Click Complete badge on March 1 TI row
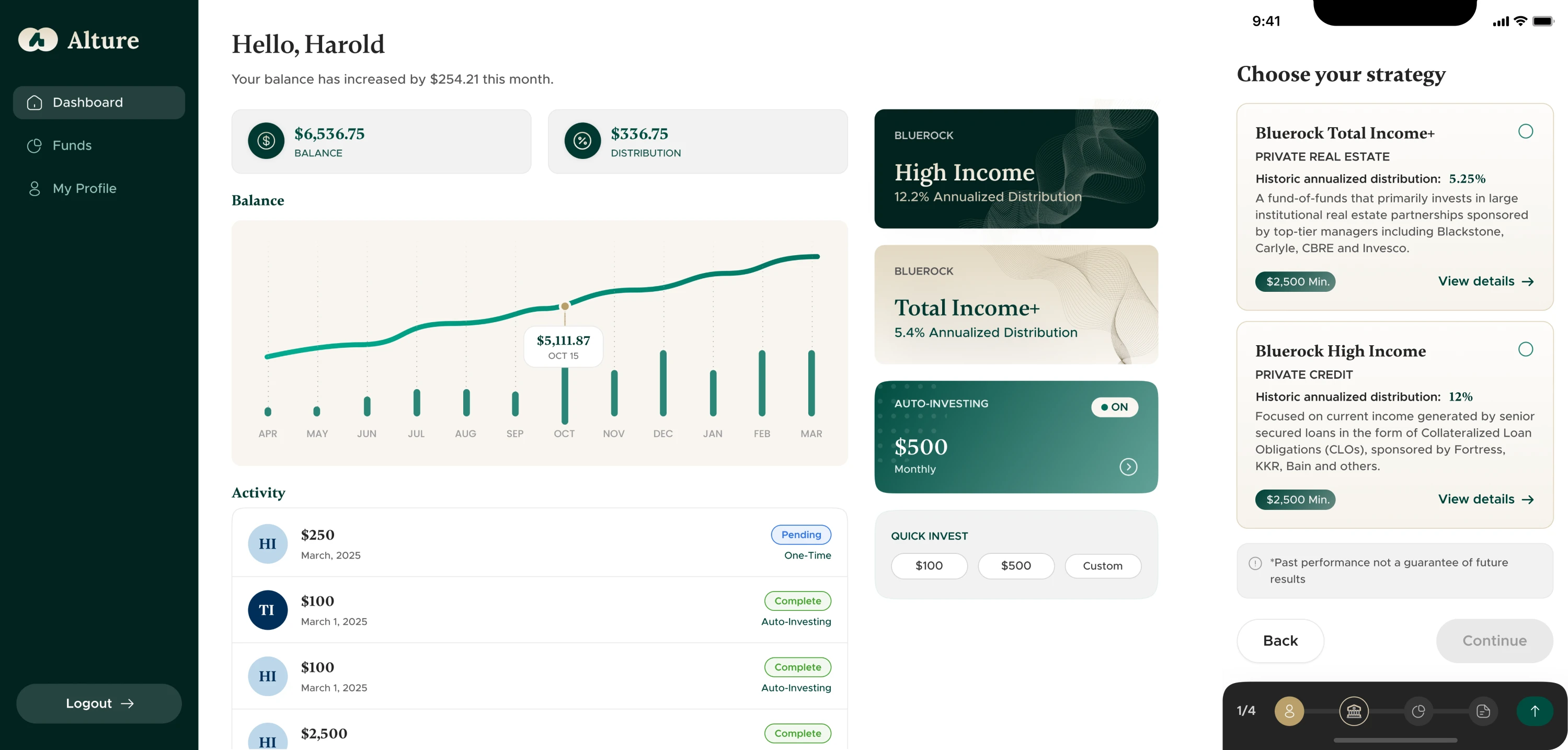Viewport: 1568px width, 750px height. click(x=797, y=601)
